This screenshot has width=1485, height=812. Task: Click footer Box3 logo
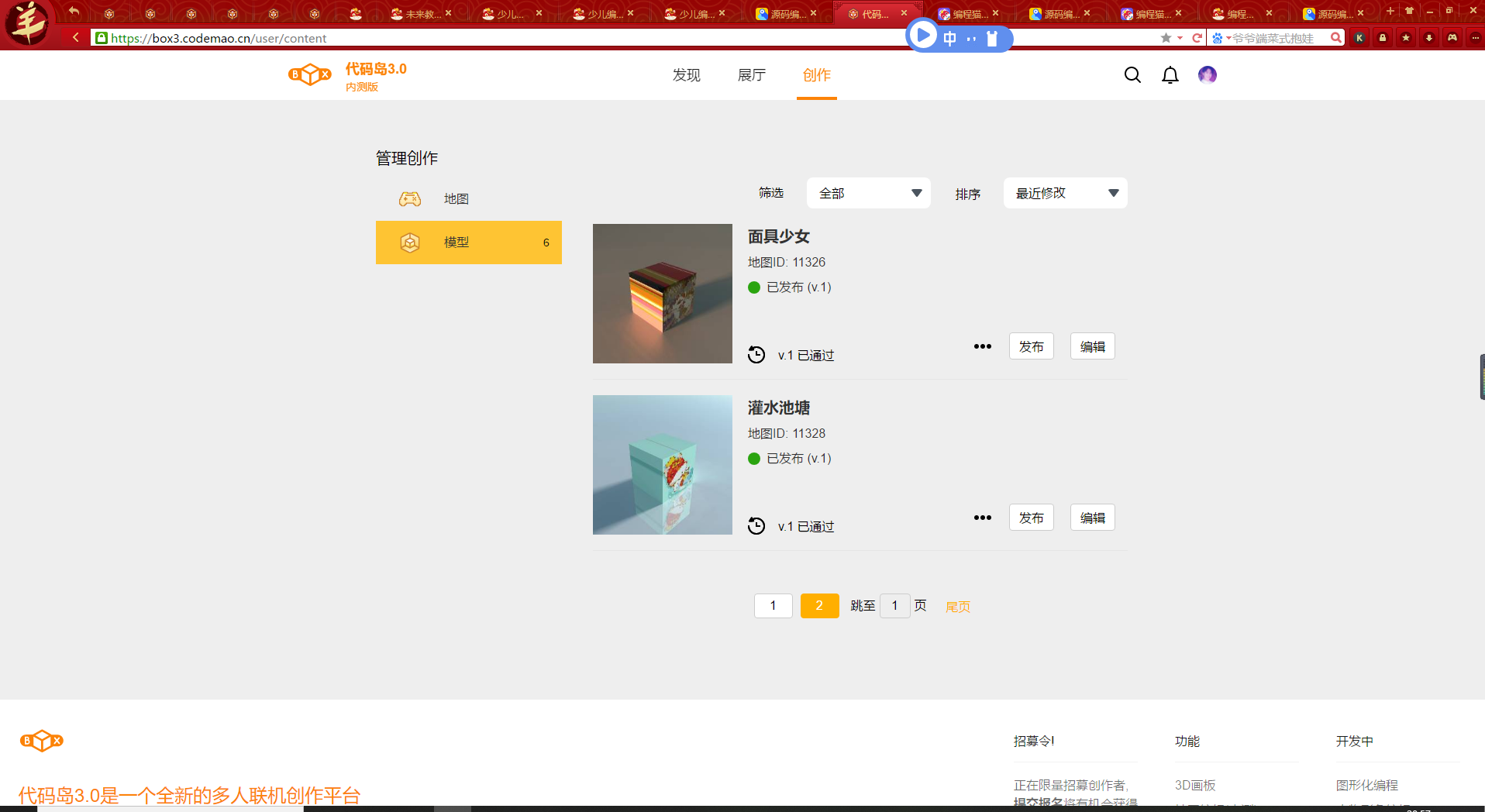click(42, 741)
